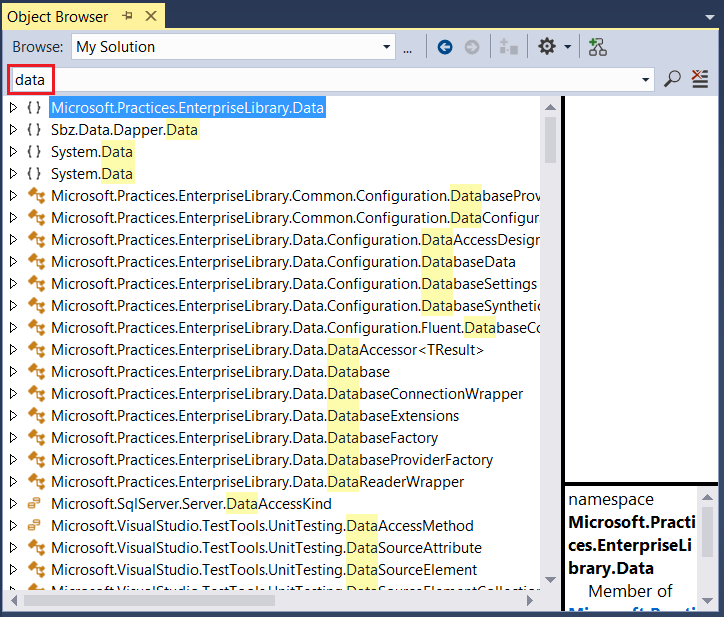
Task: Select the Object Browser tab
Action: click(x=57, y=16)
